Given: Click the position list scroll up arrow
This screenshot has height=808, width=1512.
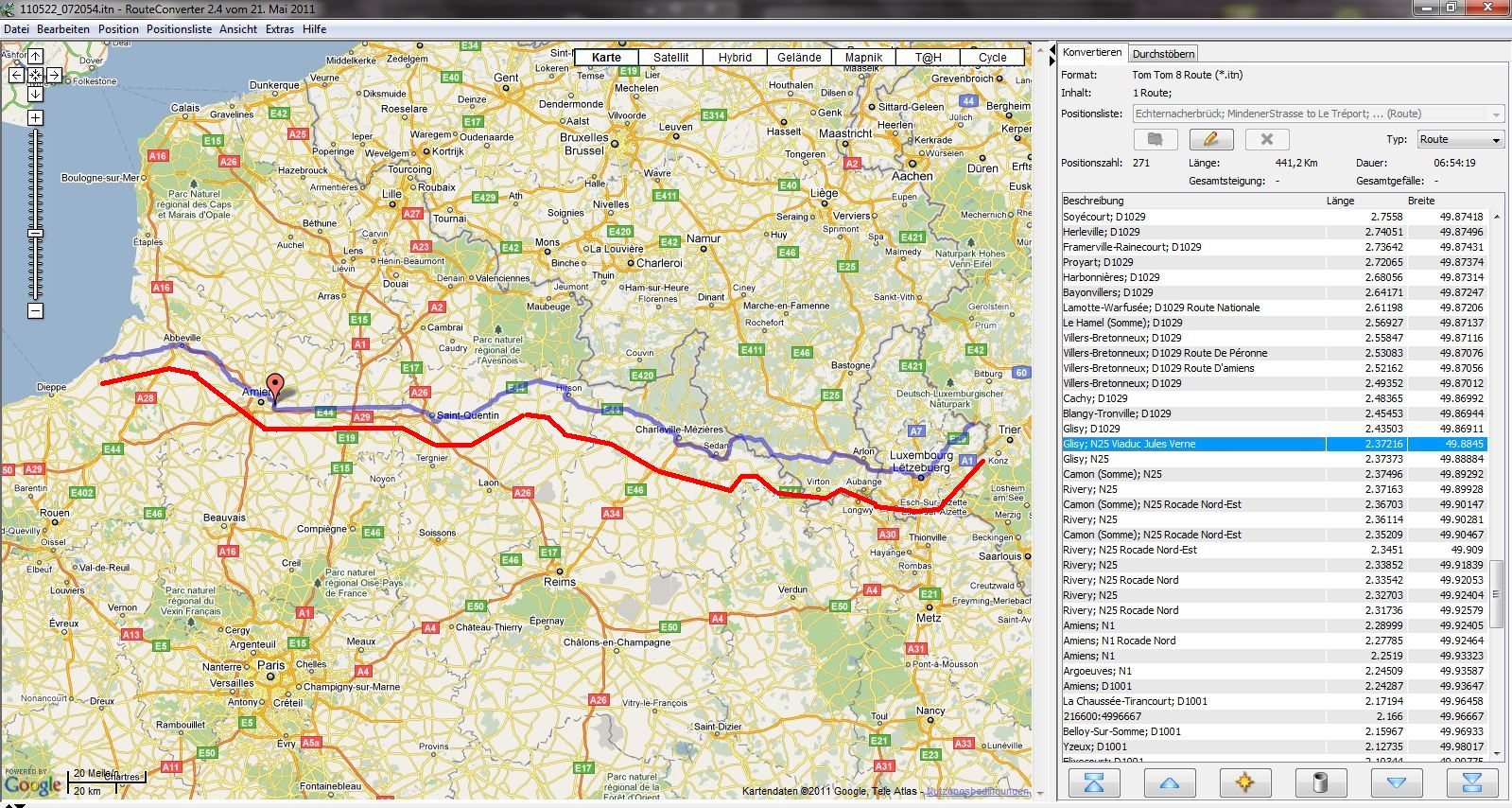Looking at the screenshot, I should click(x=1496, y=217).
